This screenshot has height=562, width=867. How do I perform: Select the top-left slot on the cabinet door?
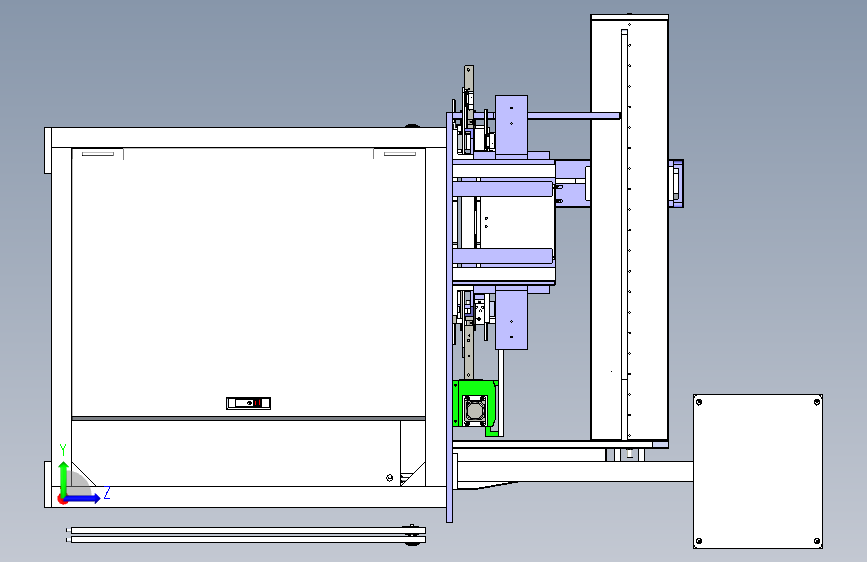[x=98, y=153]
